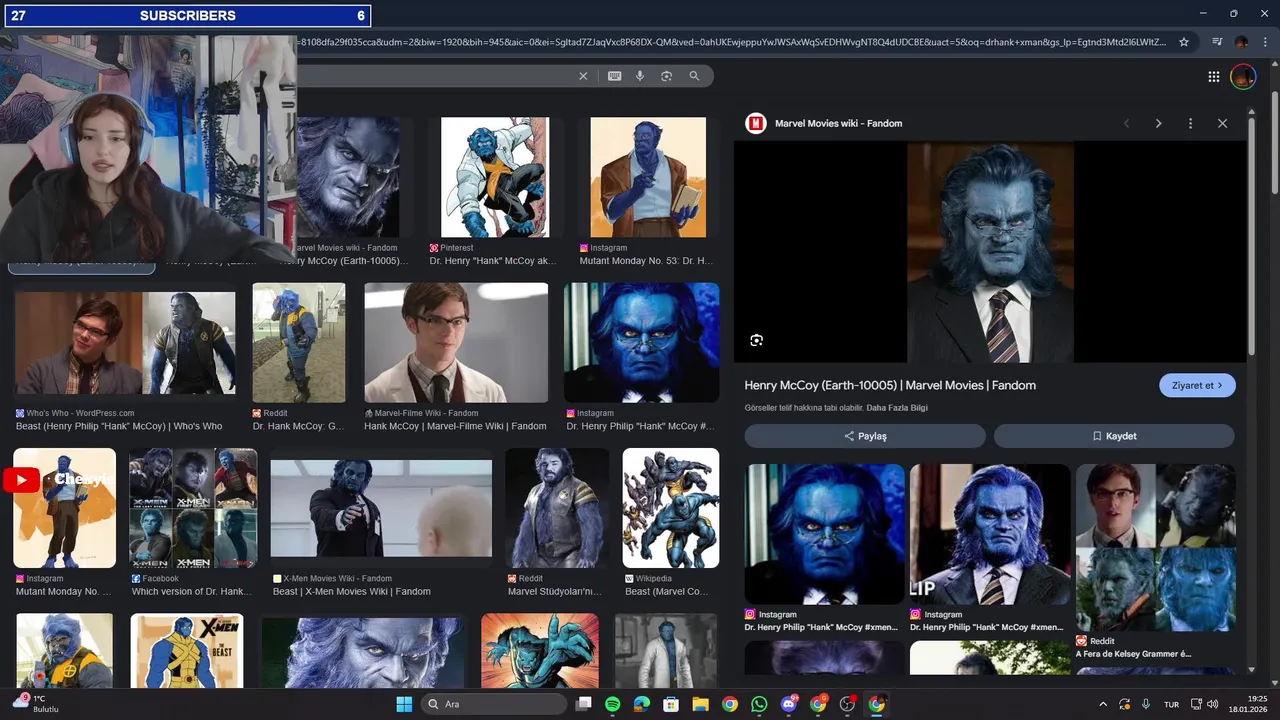Screen dimensions: 1280x720
Task: Open File Explorer from the taskbar
Action: [x=701, y=704]
